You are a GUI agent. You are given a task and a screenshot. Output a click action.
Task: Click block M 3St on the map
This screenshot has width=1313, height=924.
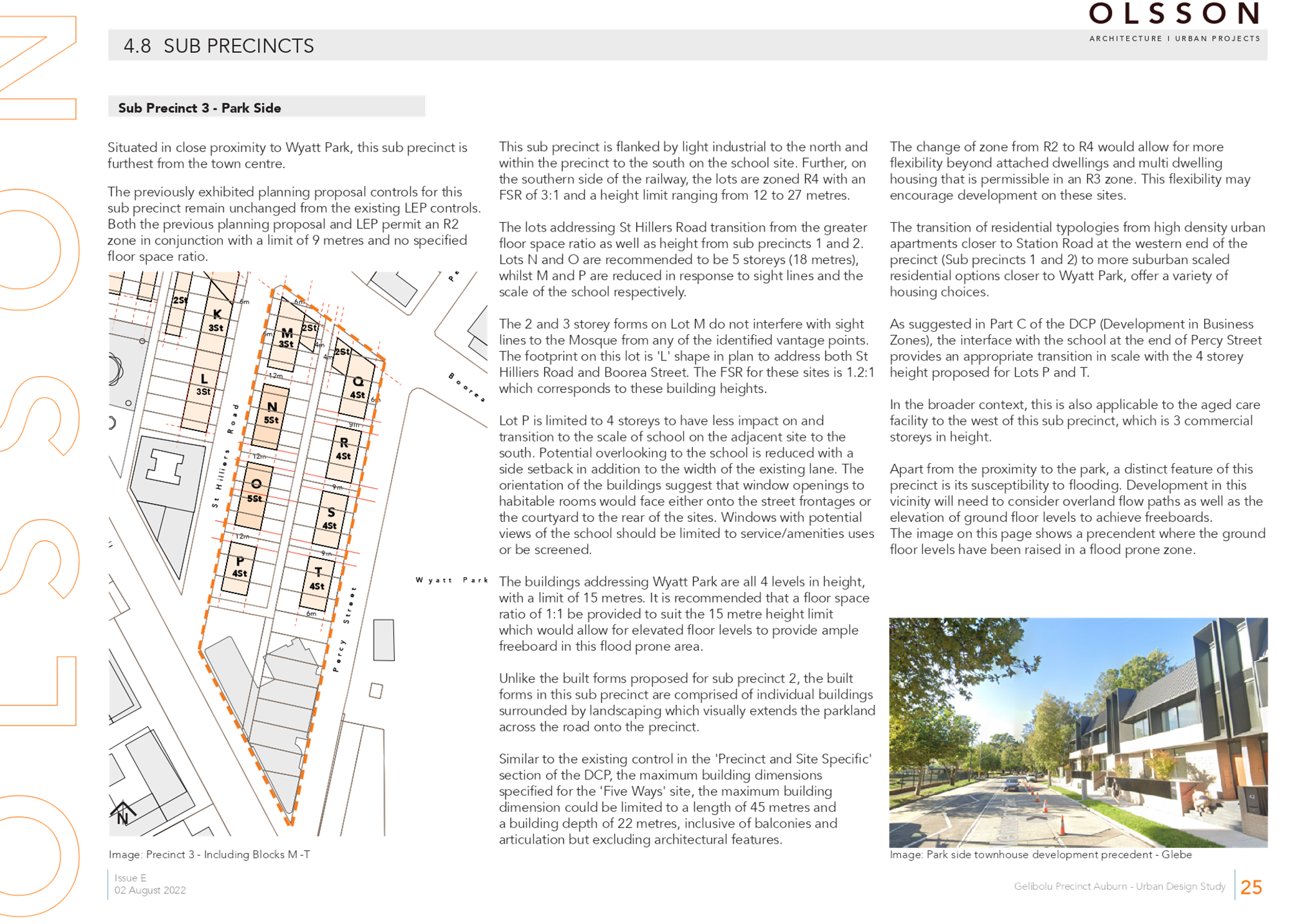(286, 338)
